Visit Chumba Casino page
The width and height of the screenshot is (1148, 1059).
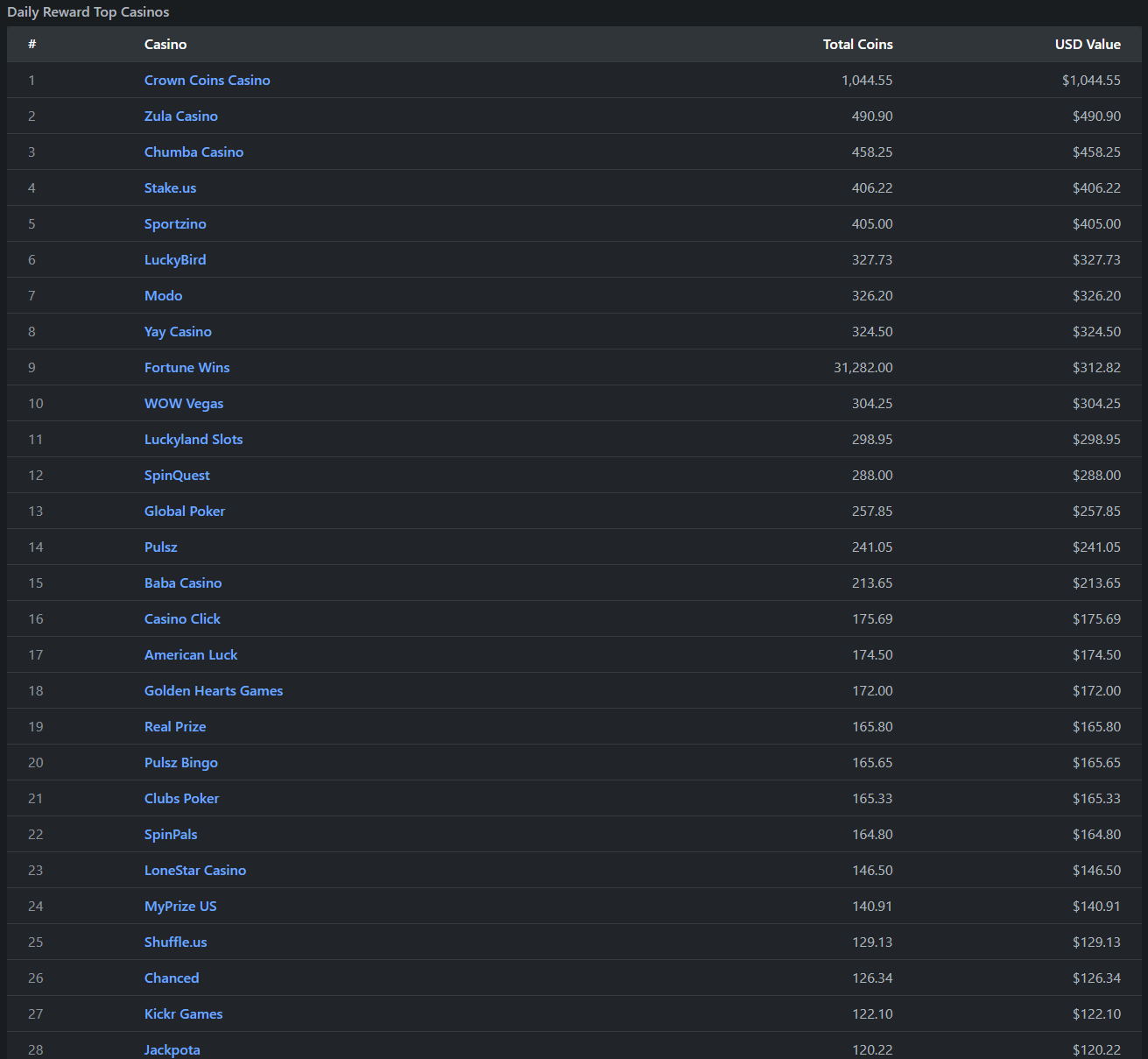[x=194, y=152]
